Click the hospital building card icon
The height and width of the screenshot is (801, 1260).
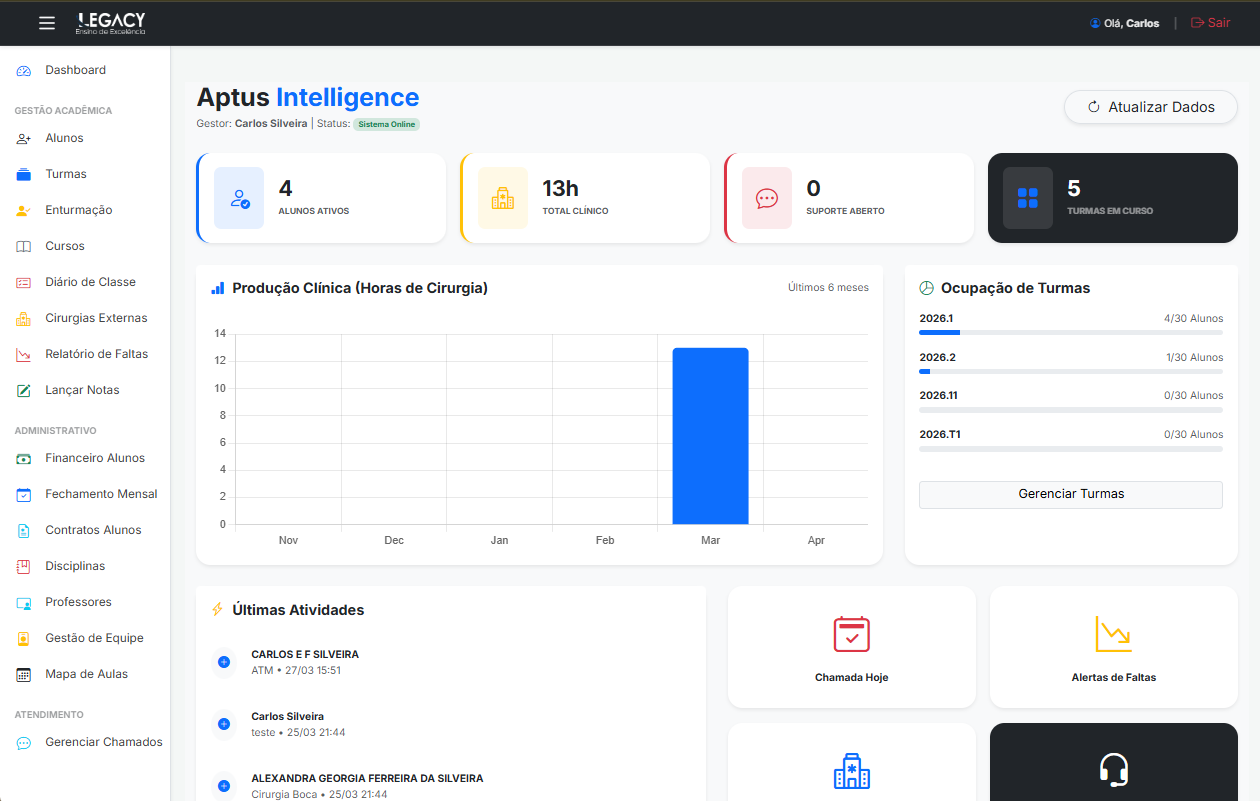(851, 771)
